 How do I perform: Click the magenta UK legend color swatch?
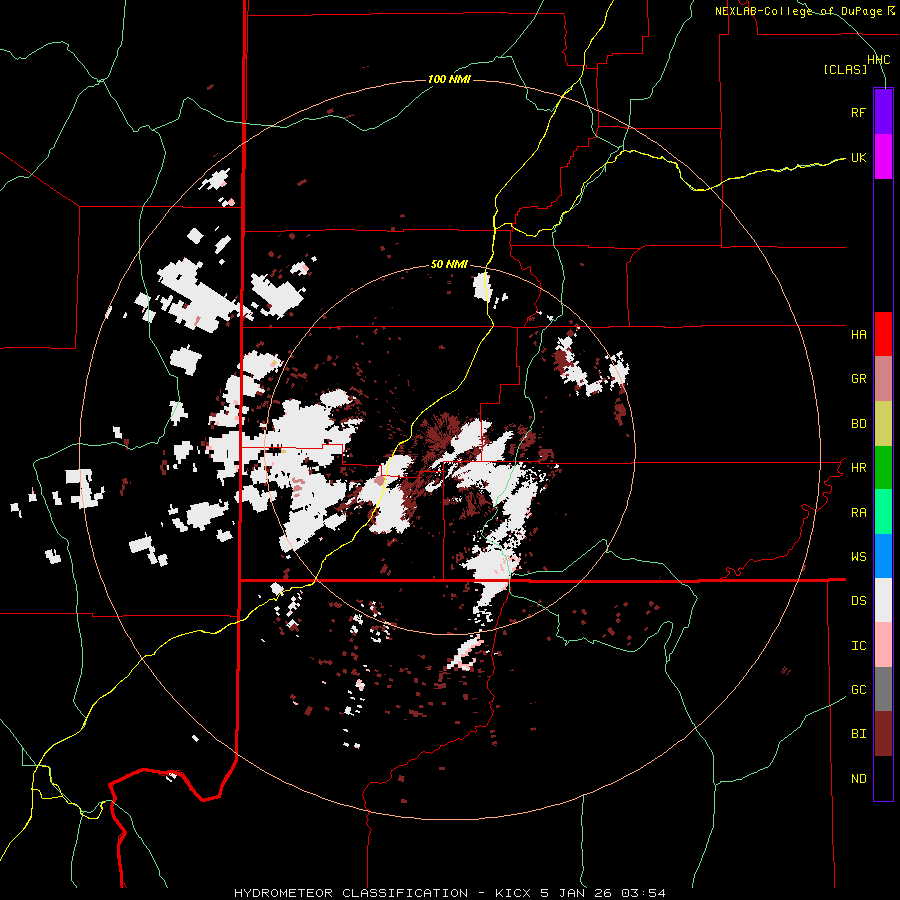(883, 157)
